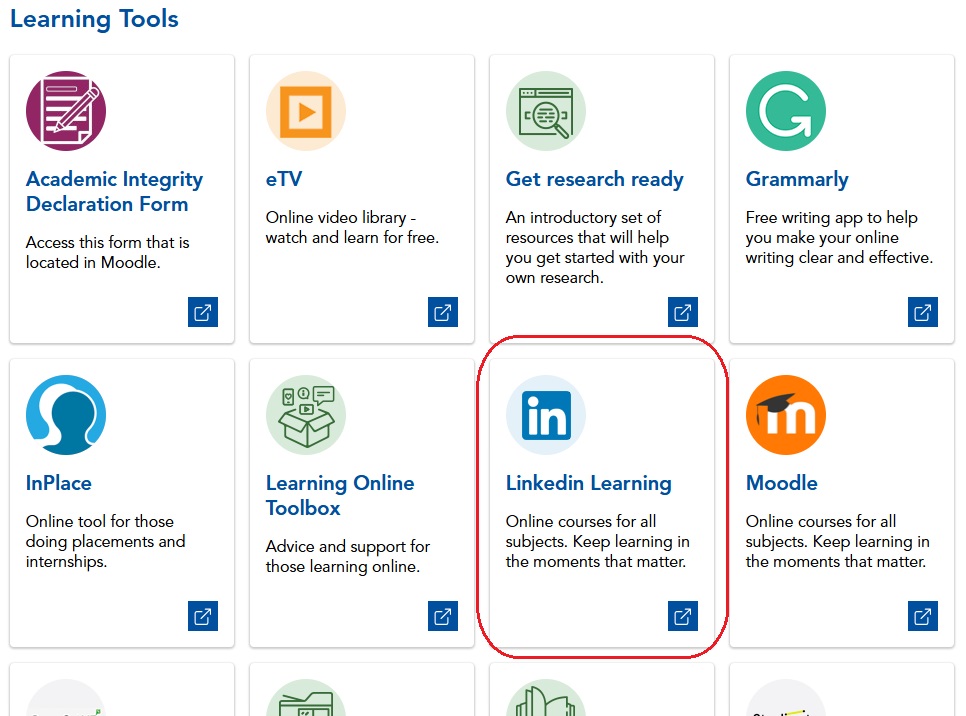The width and height of the screenshot is (966, 716).
Task: Click the Academic Integrity Declaration Form icon
Action: coord(66,111)
